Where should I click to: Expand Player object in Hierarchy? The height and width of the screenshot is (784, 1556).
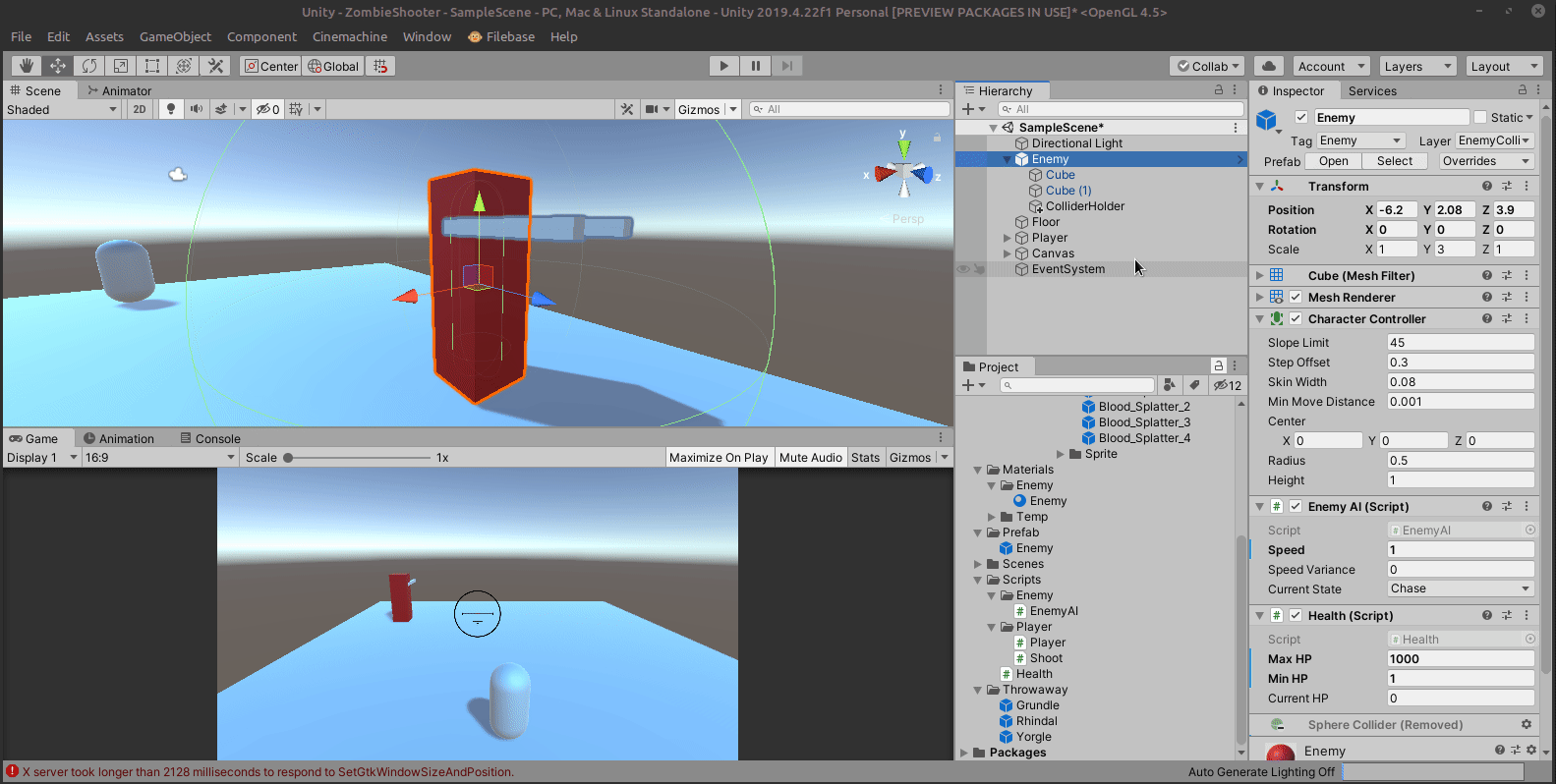point(1007,238)
